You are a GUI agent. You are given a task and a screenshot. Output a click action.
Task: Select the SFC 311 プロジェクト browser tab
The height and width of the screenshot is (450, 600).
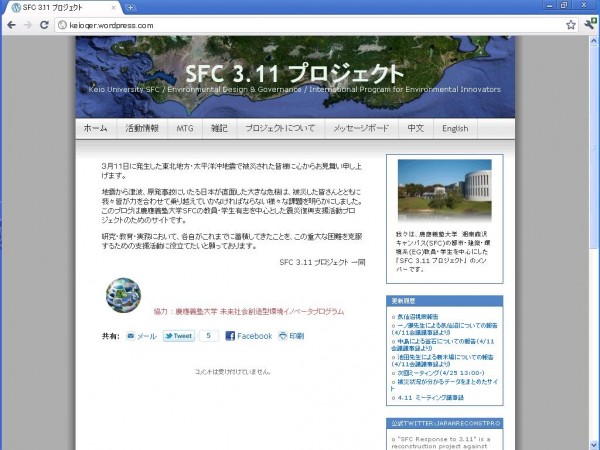63,7
